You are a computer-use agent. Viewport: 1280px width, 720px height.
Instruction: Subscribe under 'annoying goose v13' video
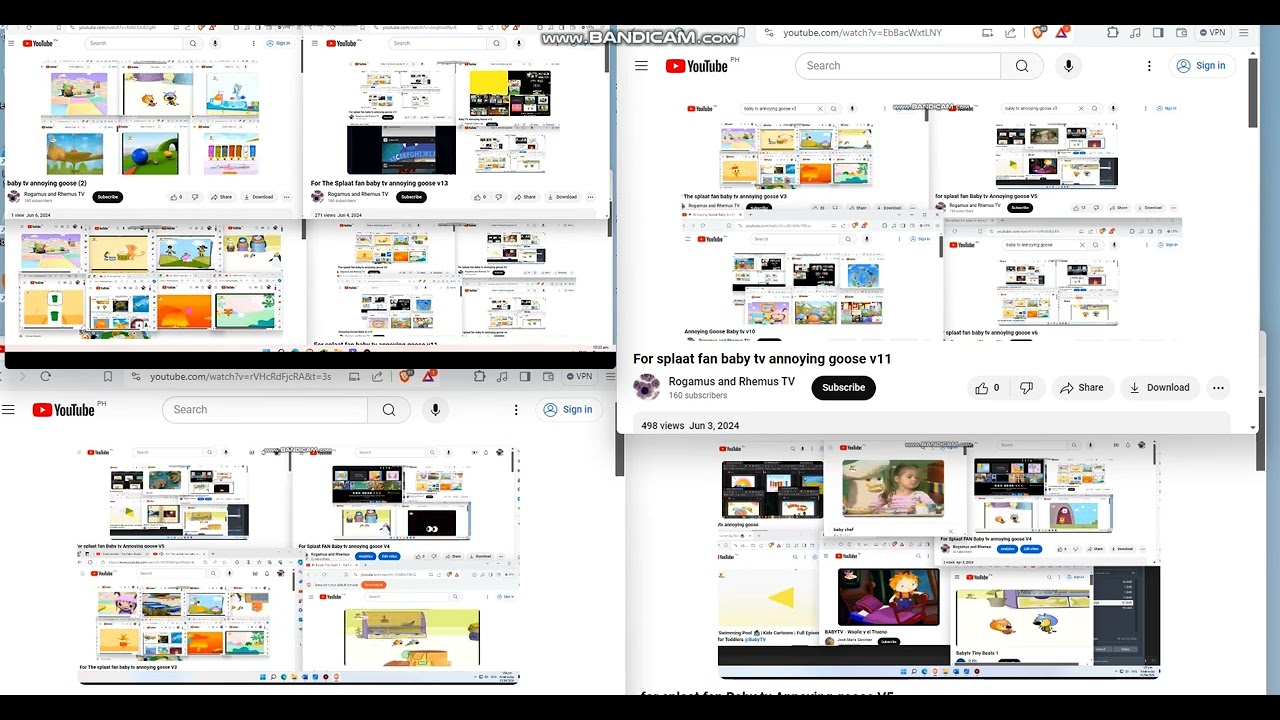(x=411, y=197)
